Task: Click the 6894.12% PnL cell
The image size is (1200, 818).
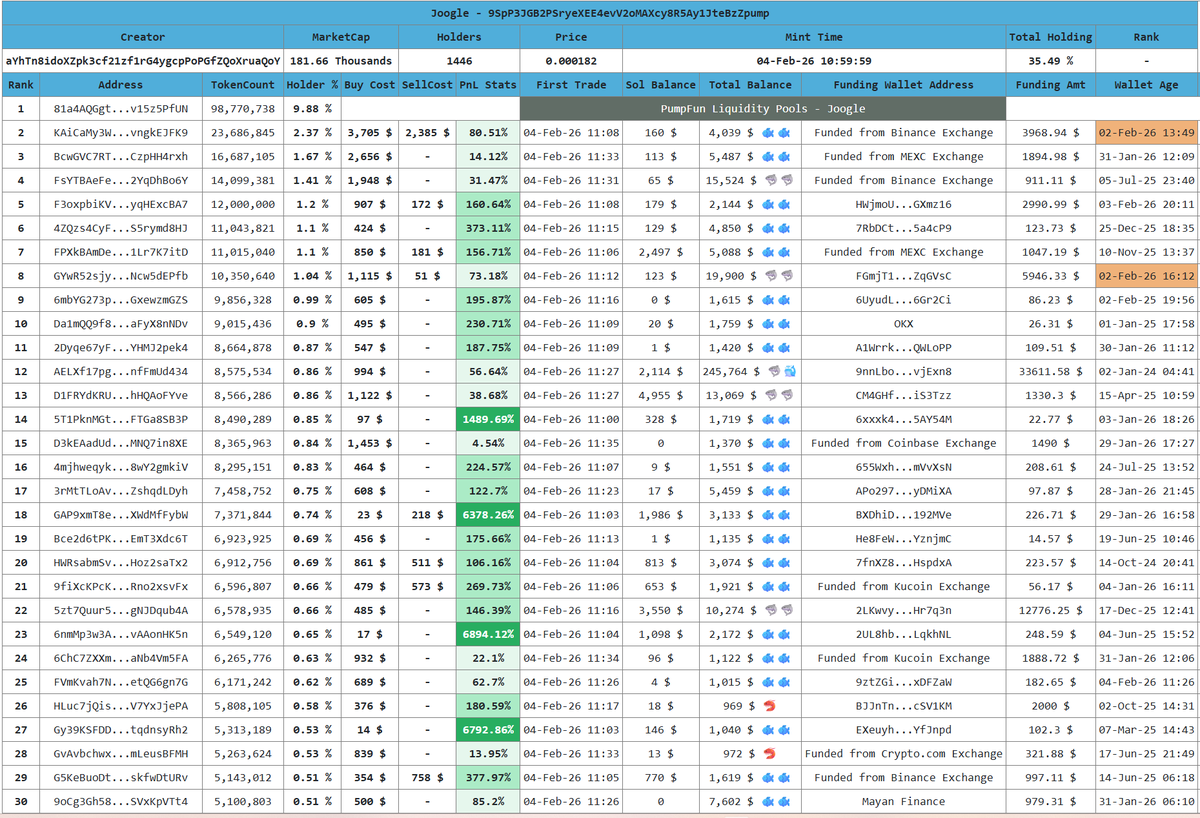Action: click(488, 634)
